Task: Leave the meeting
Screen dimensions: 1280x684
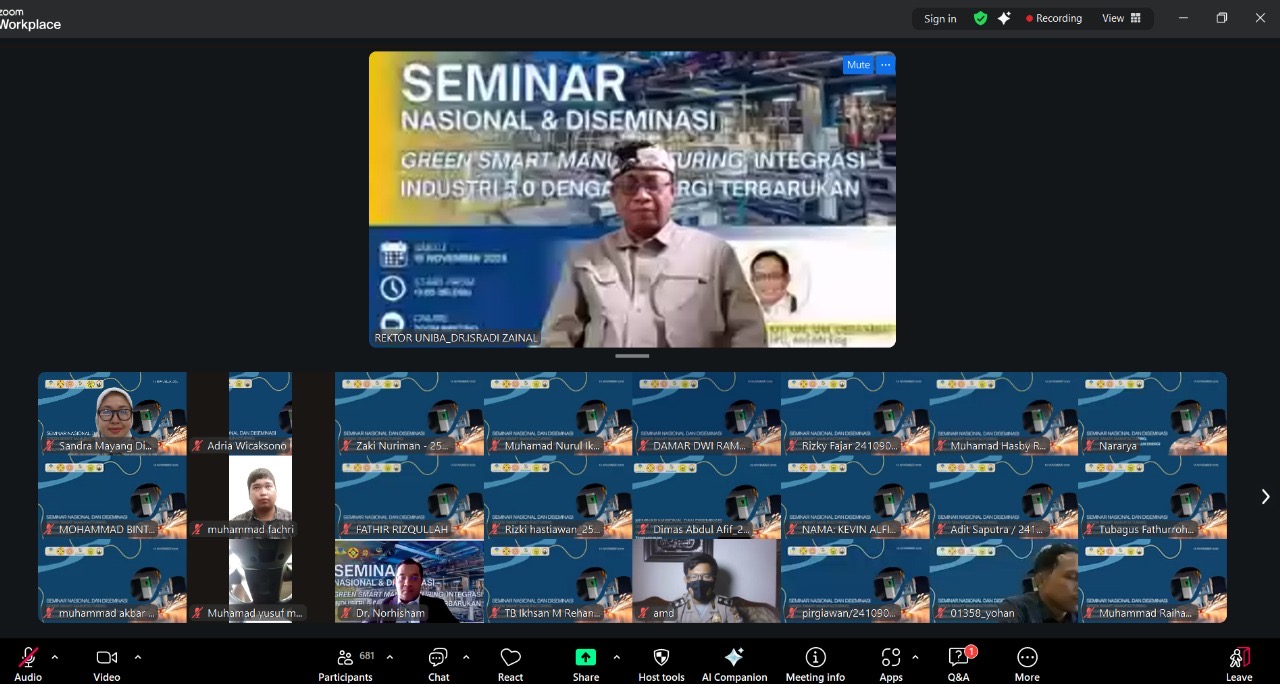Action: (1239, 658)
